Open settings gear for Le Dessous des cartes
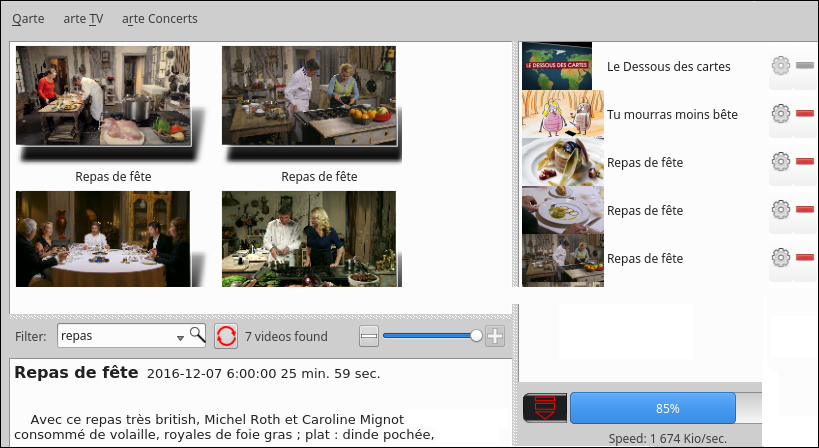Viewport: 819px width, 448px height. (781, 66)
